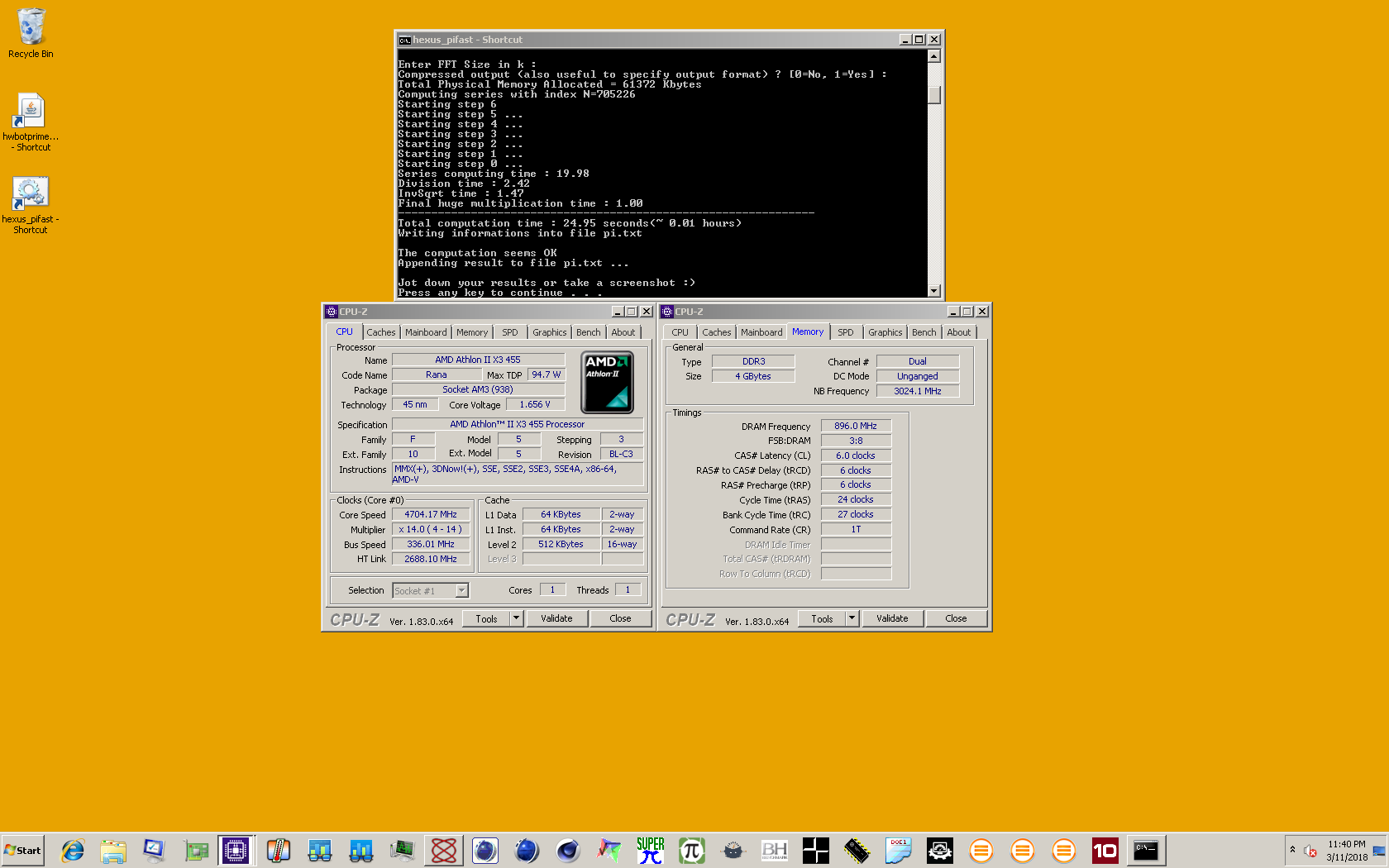Image resolution: width=1389 pixels, height=868 pixels.
Task: Open Bench tab in the left CPU-Z window
Action: coord(589,332)
